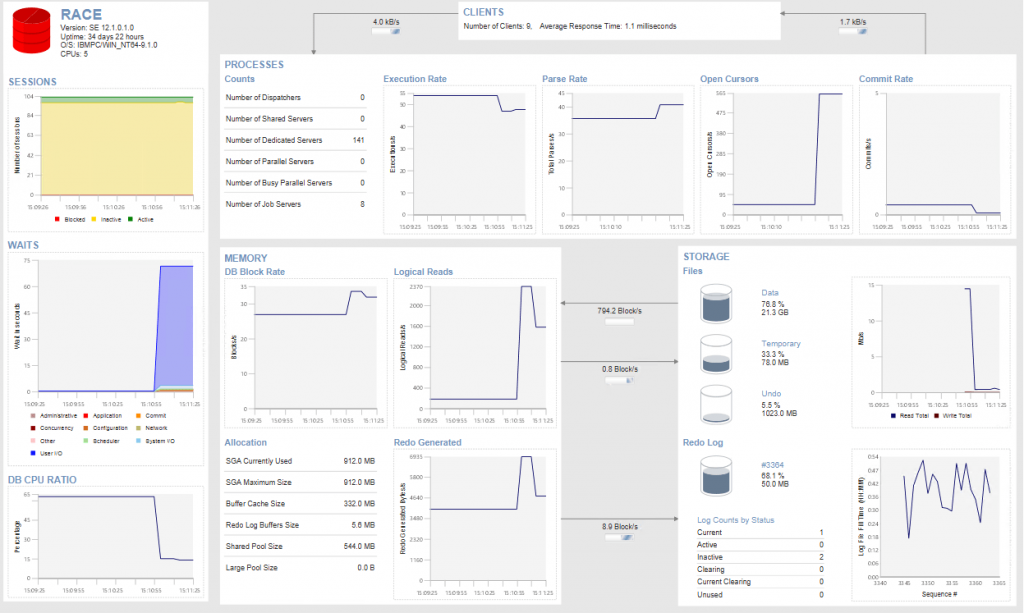
Task: Click the Network wait legend marker
Action: pyautogui.click(x=138, y=428)
